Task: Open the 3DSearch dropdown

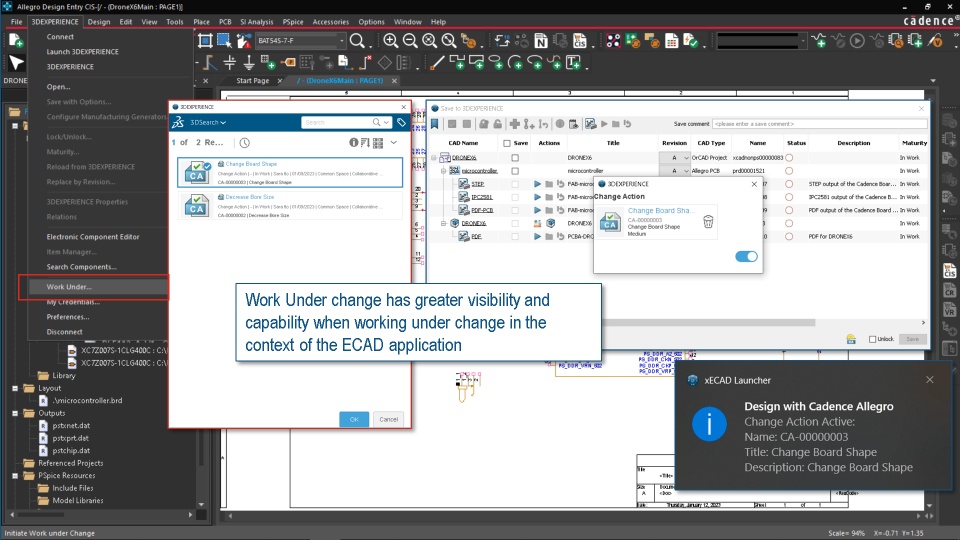Action: [208, 122]
